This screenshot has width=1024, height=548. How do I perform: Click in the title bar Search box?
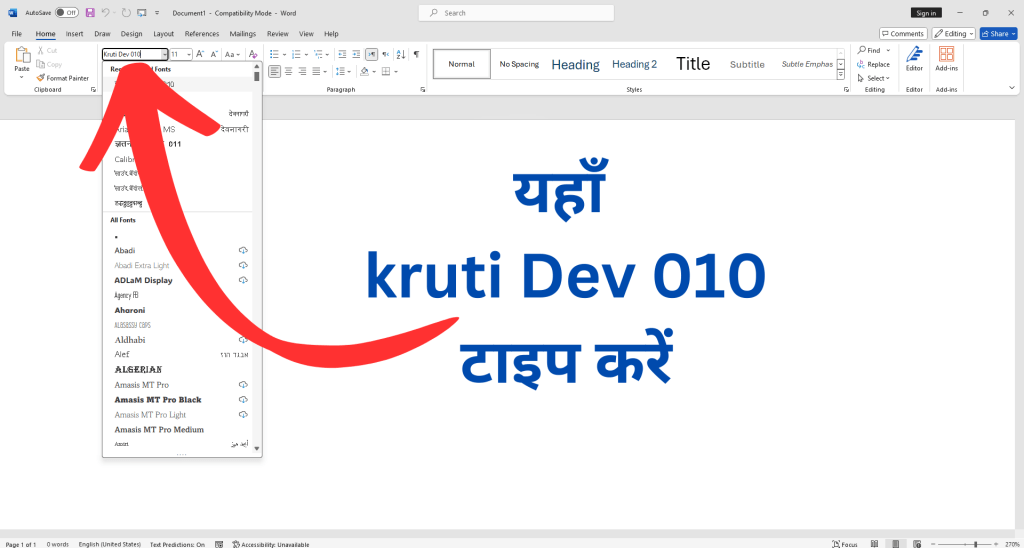tap(516, 12)
